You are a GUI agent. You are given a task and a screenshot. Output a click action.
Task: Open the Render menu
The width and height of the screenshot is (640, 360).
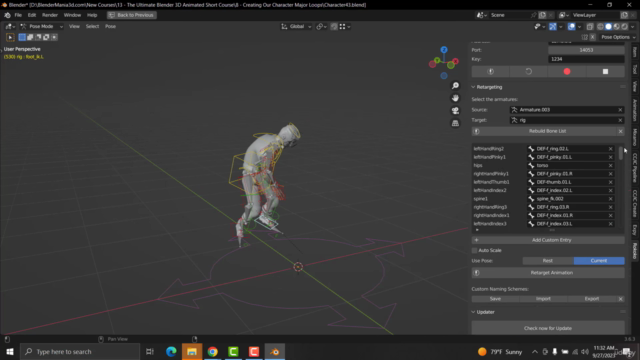tap(50, 15)
